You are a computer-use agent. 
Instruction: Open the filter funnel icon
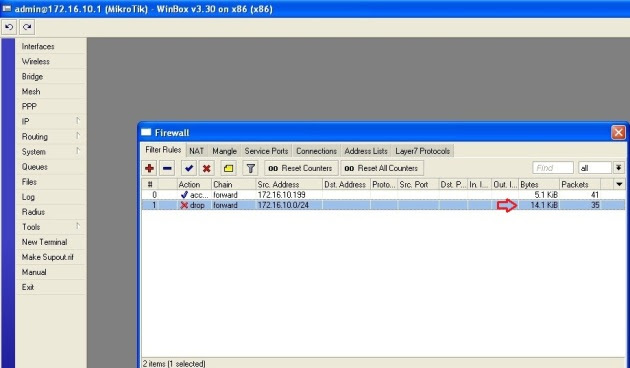point(250,168)
